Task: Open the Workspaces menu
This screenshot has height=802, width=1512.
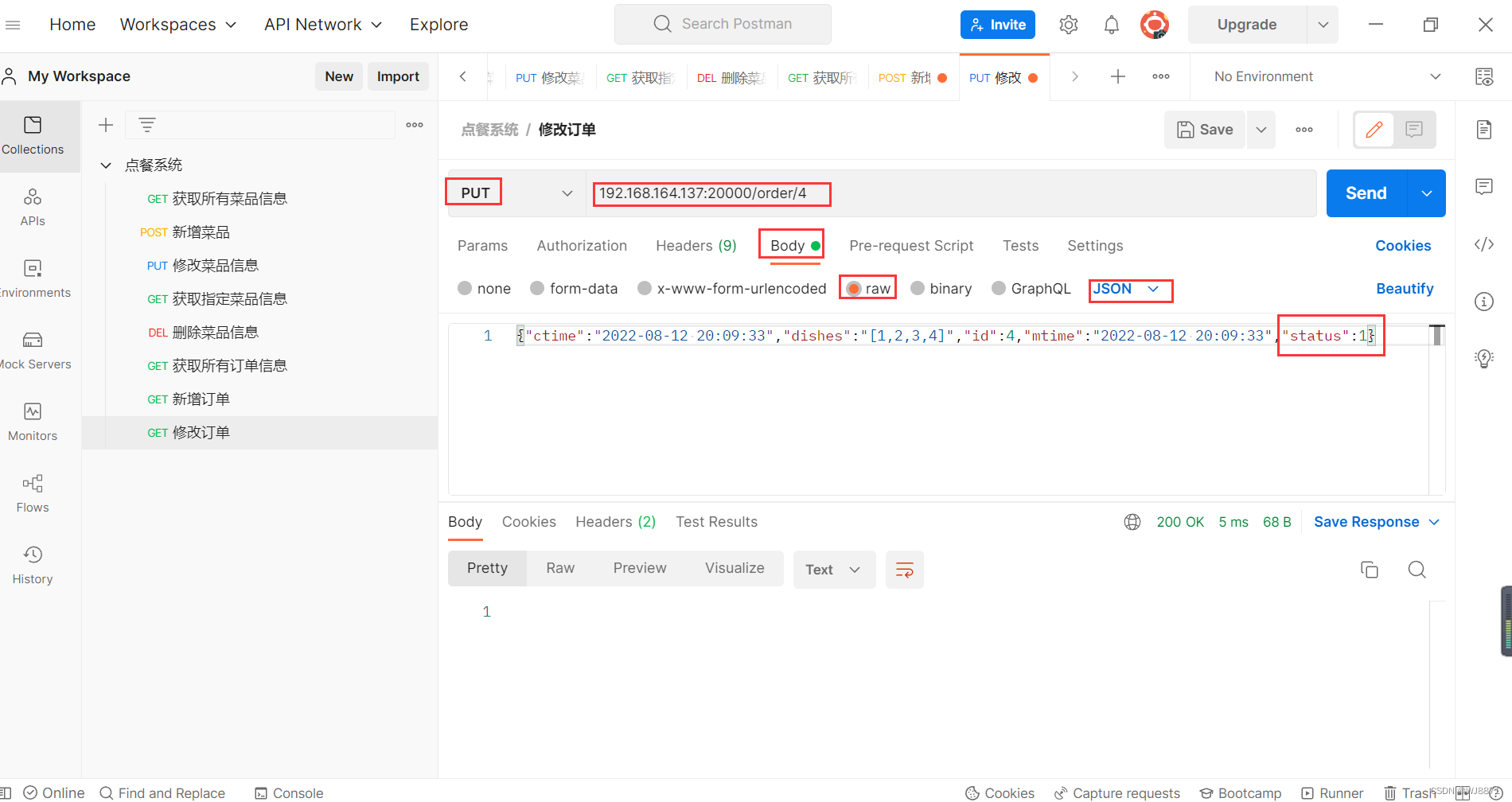Action: (177, 24)
